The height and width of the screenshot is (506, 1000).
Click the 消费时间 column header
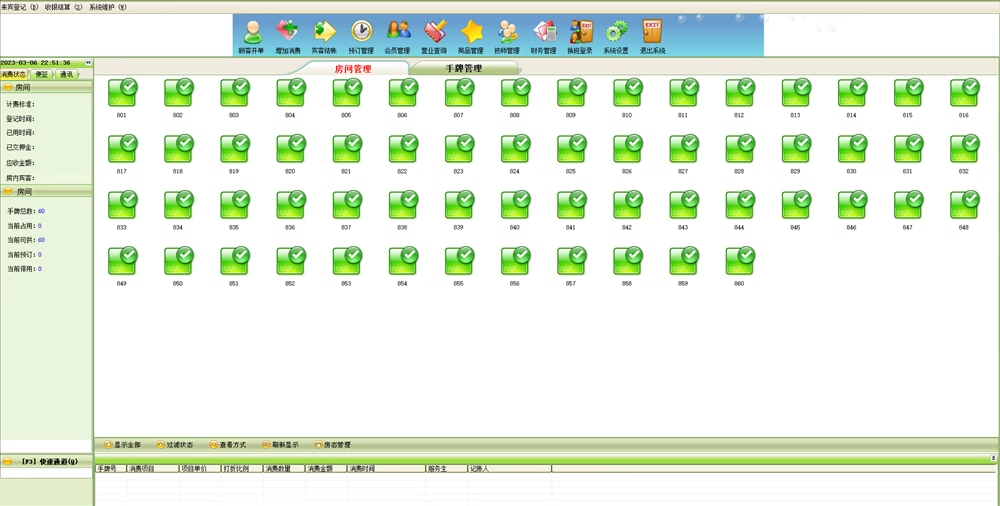point(386,468)
